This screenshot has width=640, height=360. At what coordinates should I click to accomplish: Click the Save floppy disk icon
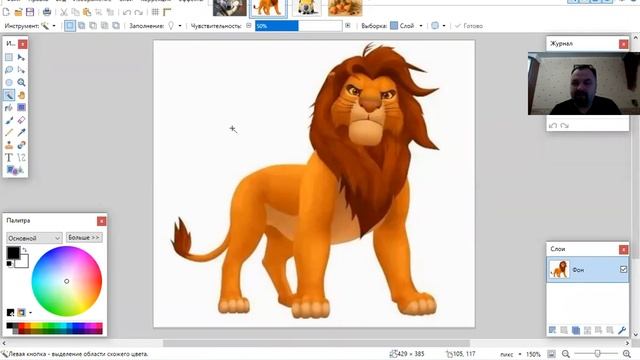point(30,12)
